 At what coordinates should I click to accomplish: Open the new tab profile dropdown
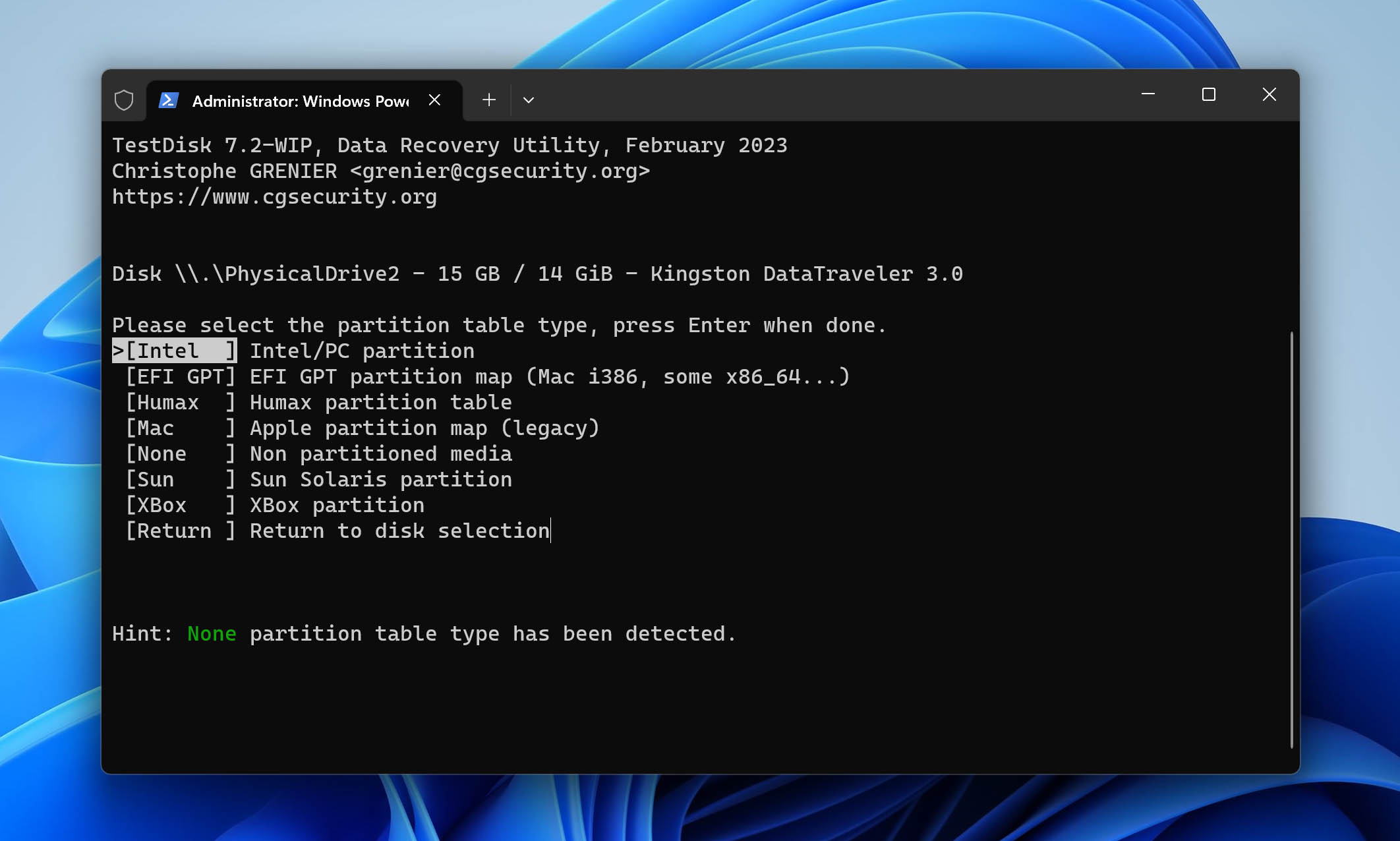pyautogui.click(x=529, y=100)
